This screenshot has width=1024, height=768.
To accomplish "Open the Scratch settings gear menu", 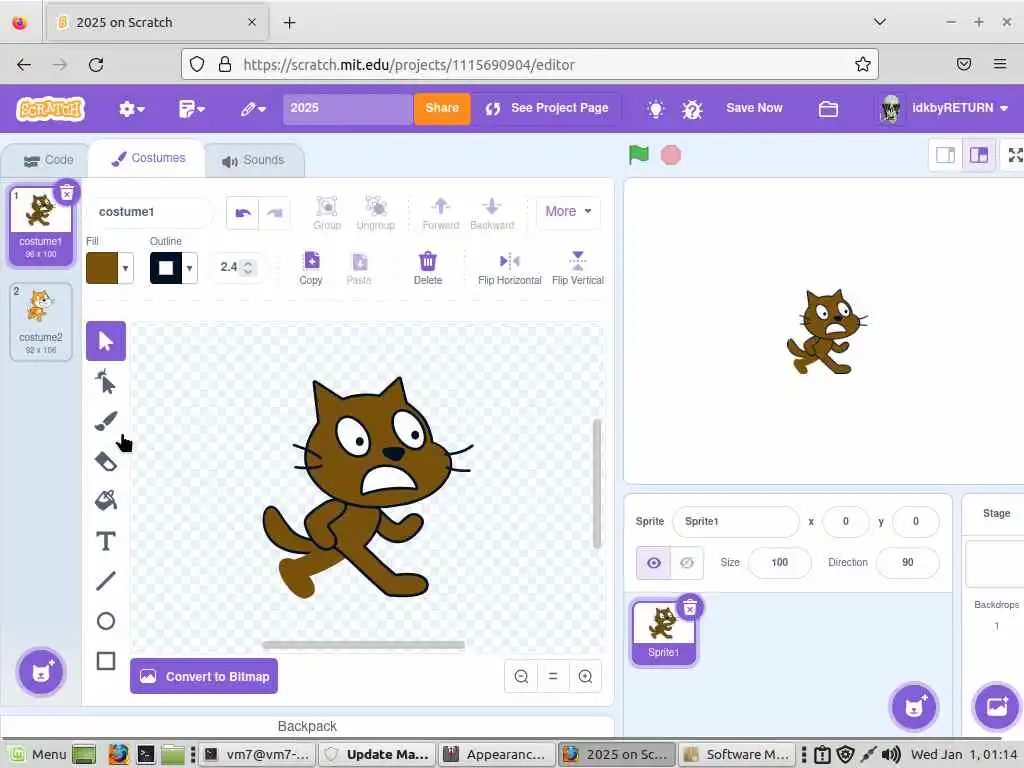I will click(x=131, y=108).
